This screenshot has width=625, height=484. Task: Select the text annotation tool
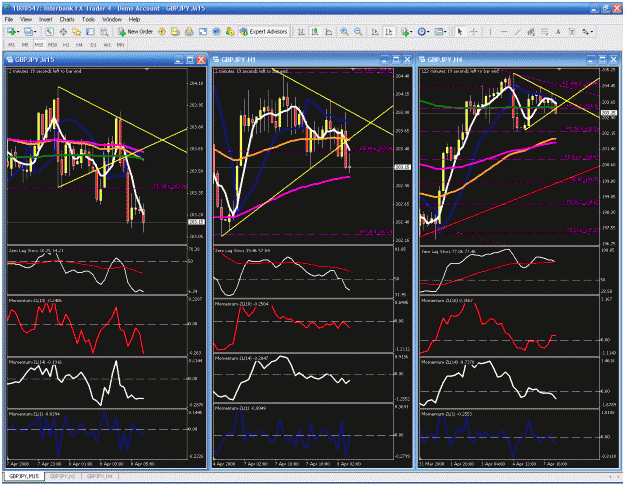[x=558, y=31]
